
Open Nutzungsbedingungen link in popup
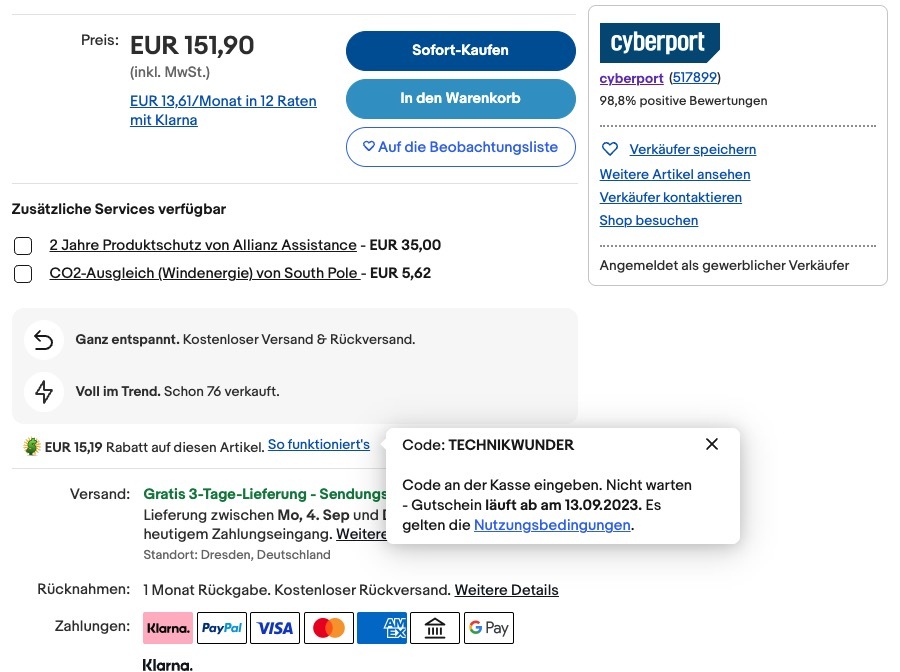click(x=552, y=525)
